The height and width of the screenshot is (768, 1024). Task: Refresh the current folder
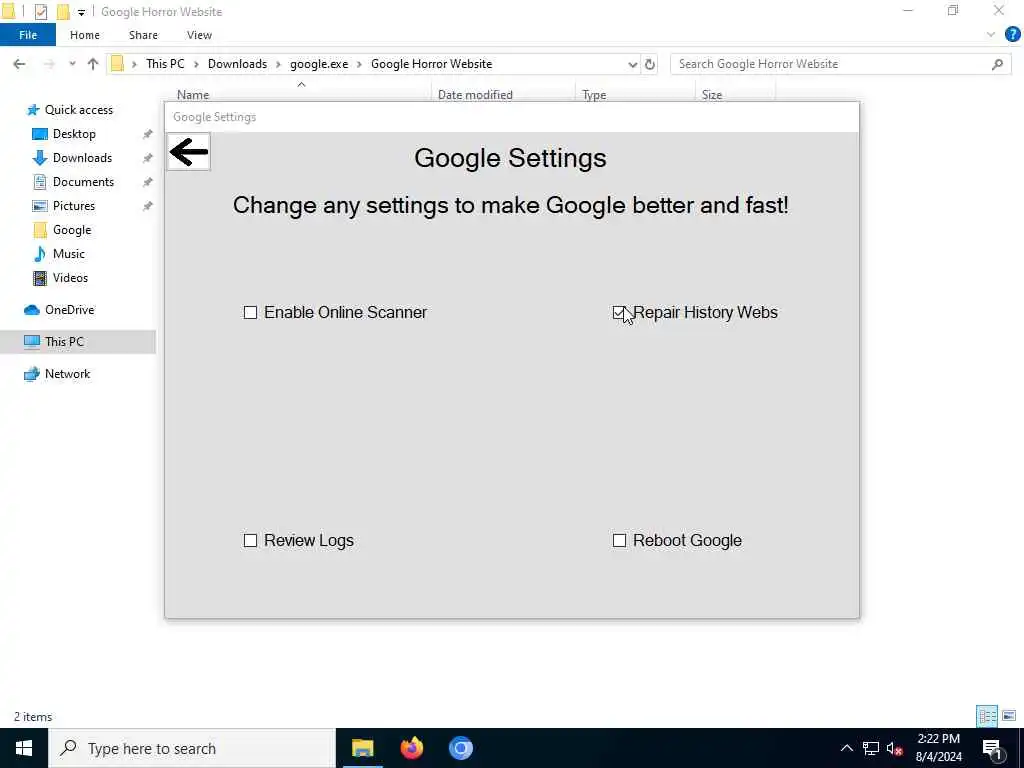pos(650,64)
